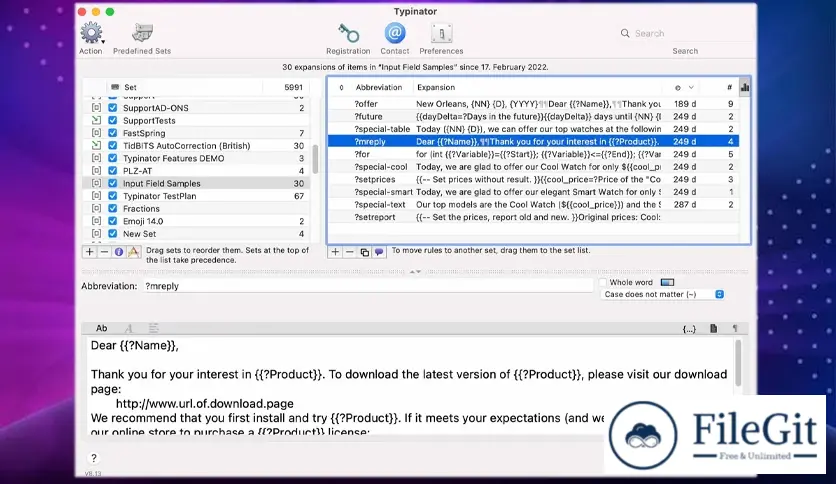This screenshot has width=836, height=484.
Task: Sort rules by Abbreviation column
Action: (379, 87)
